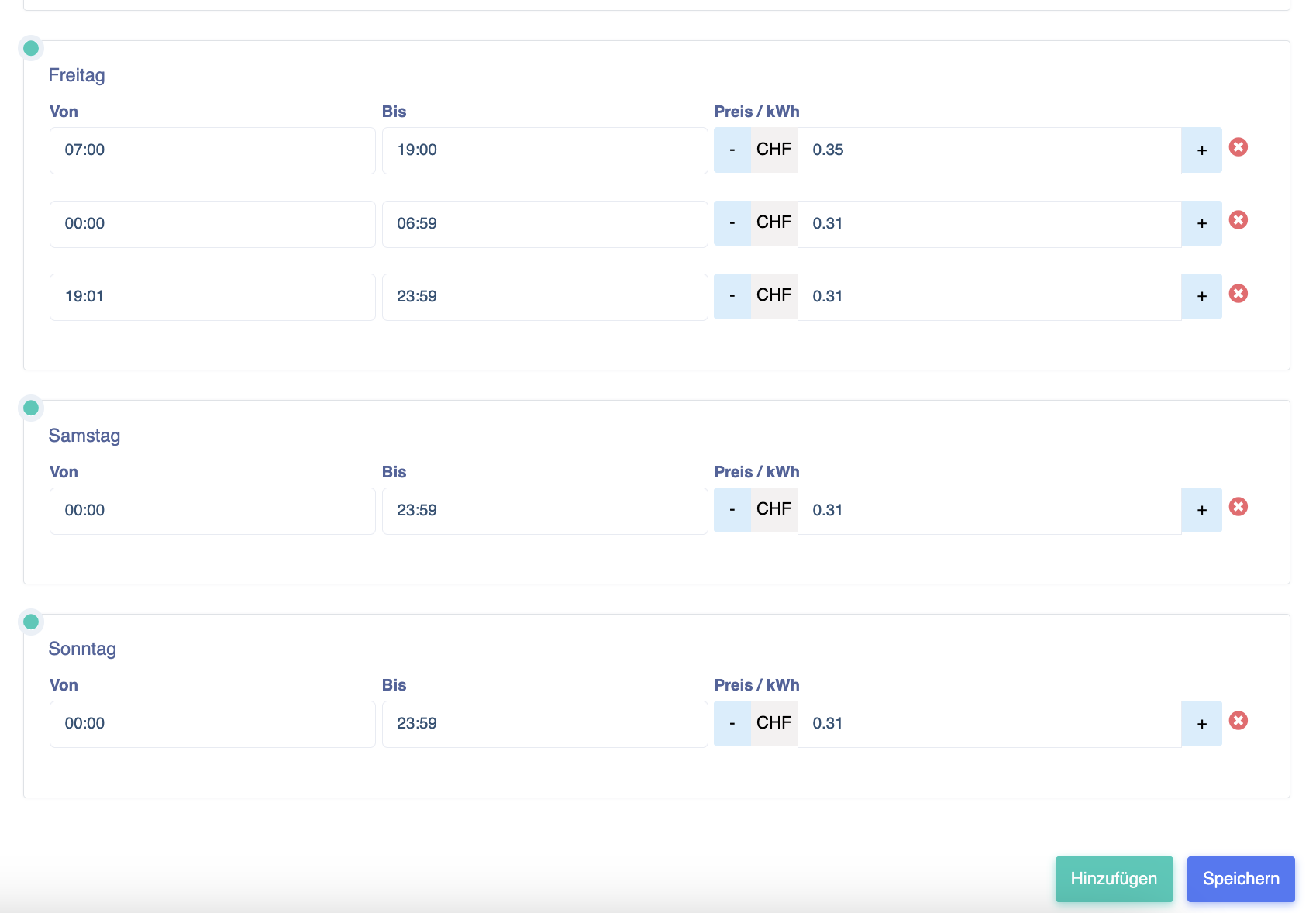Edit Freitag Bis field 23:59
This screenshot has width=1316, height=913.
click(545, 297)
